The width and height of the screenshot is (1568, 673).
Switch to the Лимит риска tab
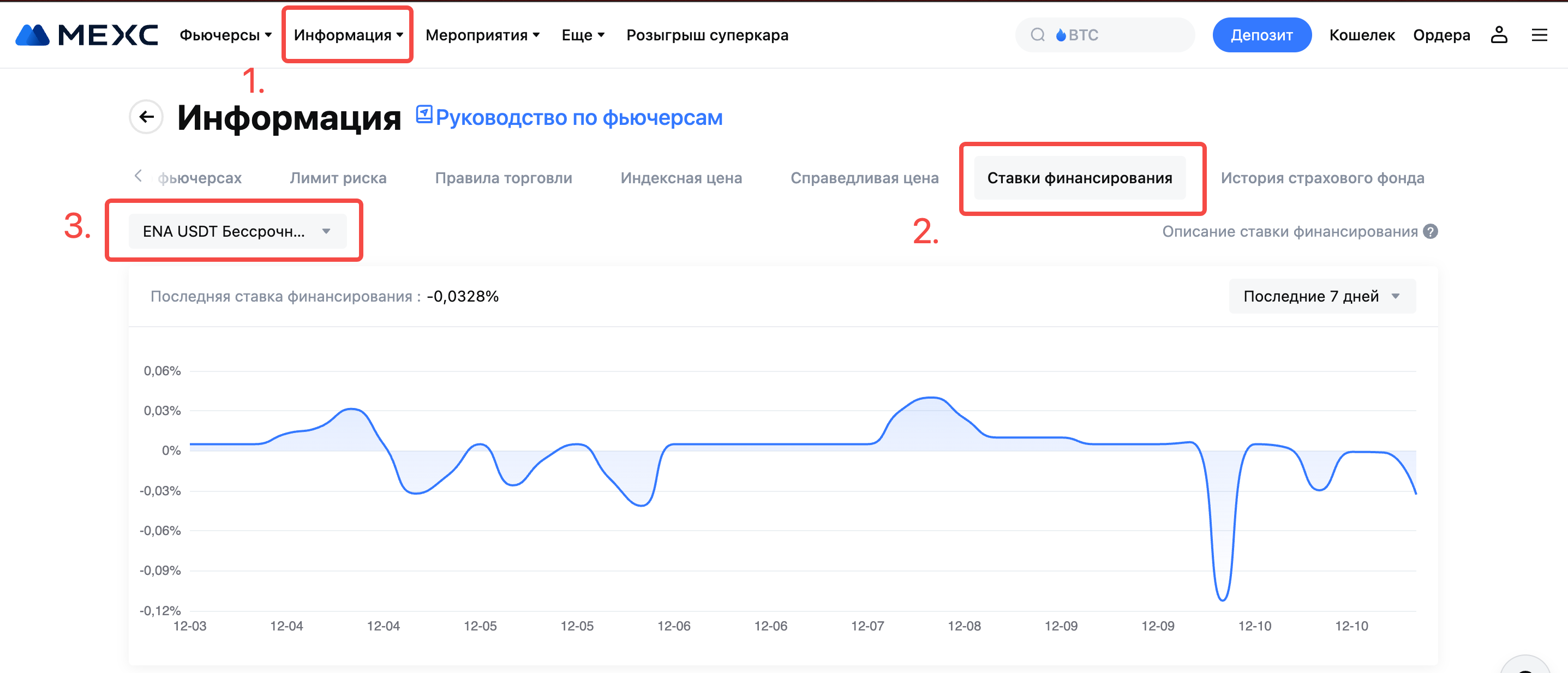point(338,178)
